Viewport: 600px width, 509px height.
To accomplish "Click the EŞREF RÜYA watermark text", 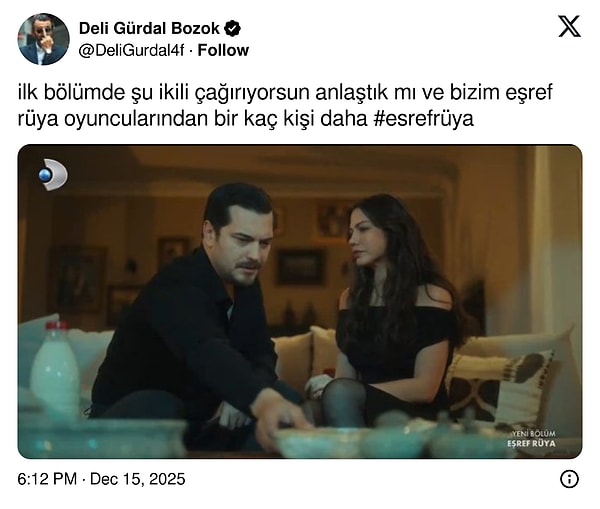I will pyautogui.click(x=531, y=444).
